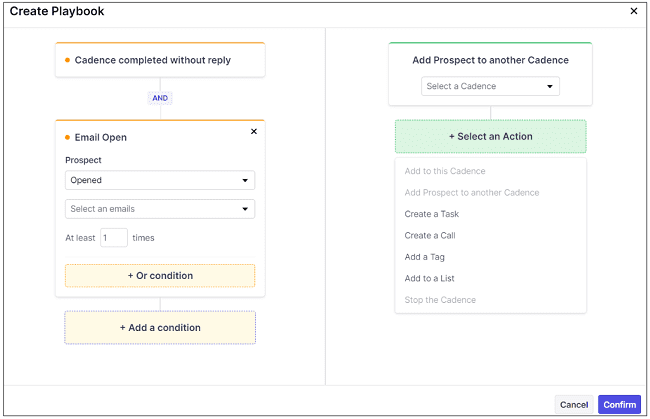Click the AND connector badge
The height and width of the screenshot is (419, 650).
[160, 98]
